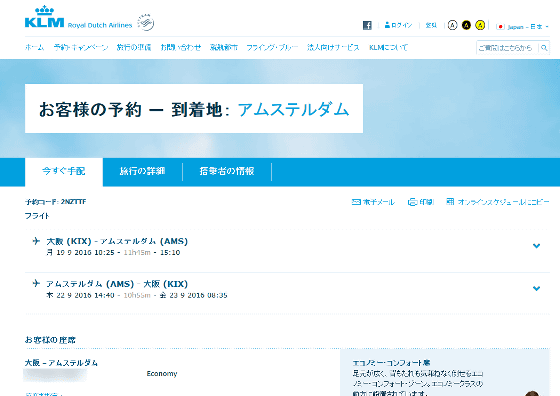This screenshot has height=396, width=560.
Task: Click the 大阪 - アムステルダム seat section label
Action: pos(61,363)
